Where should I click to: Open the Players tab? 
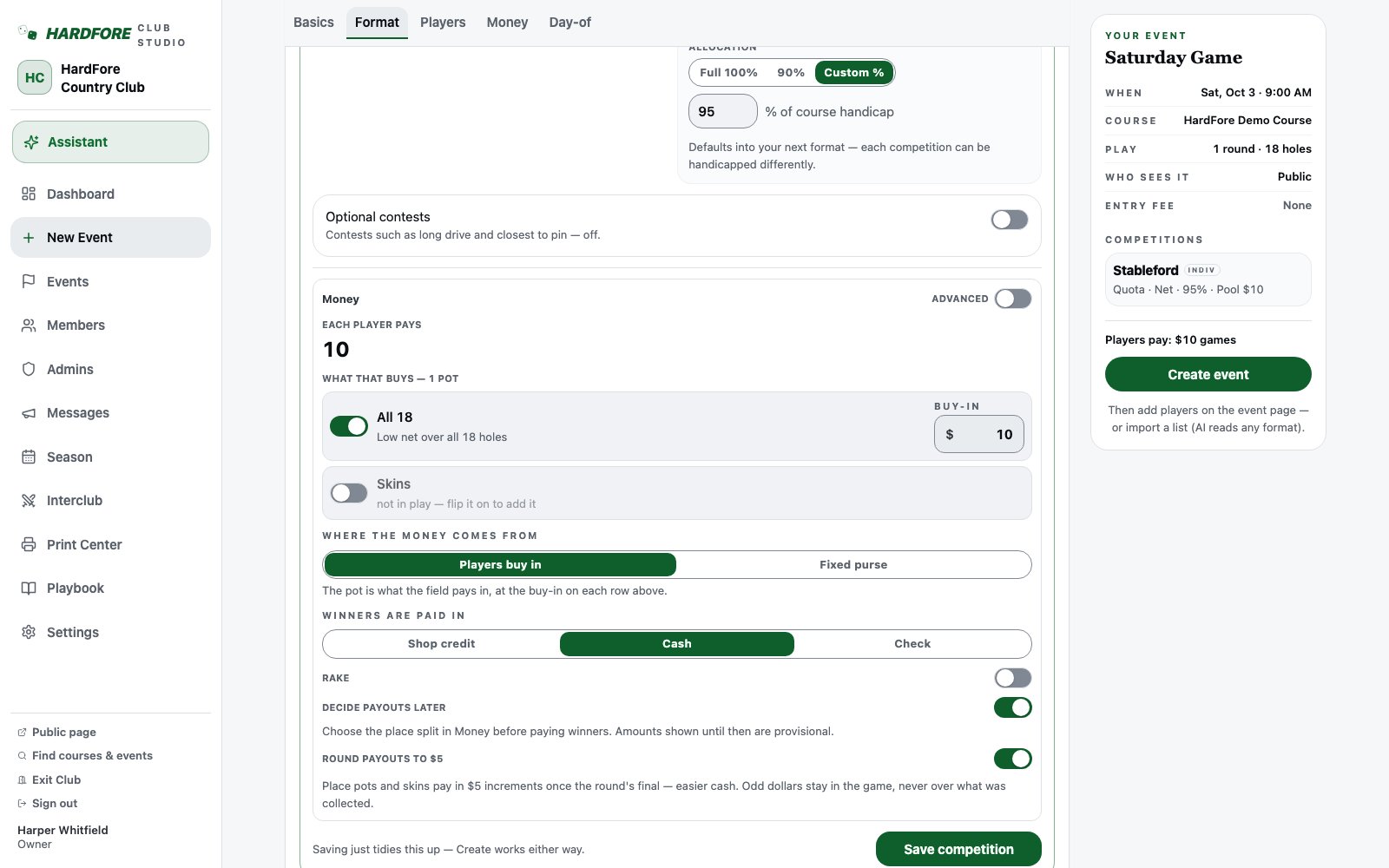(x=443, y=23)
